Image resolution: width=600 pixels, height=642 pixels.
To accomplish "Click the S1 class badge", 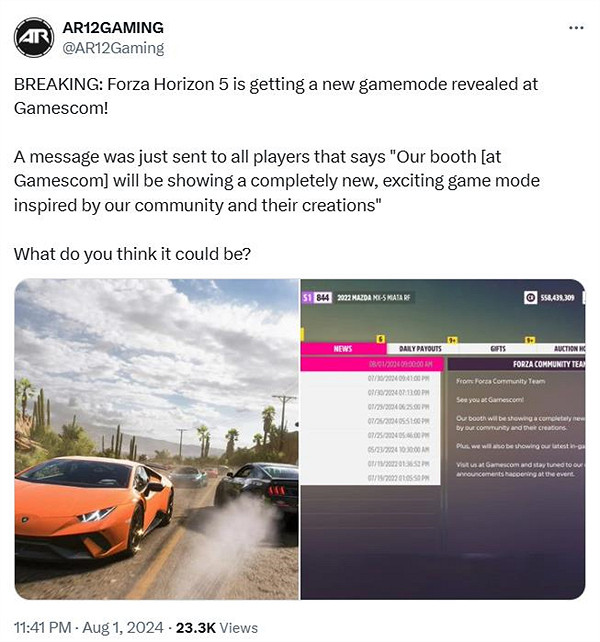I will (308, 298).
